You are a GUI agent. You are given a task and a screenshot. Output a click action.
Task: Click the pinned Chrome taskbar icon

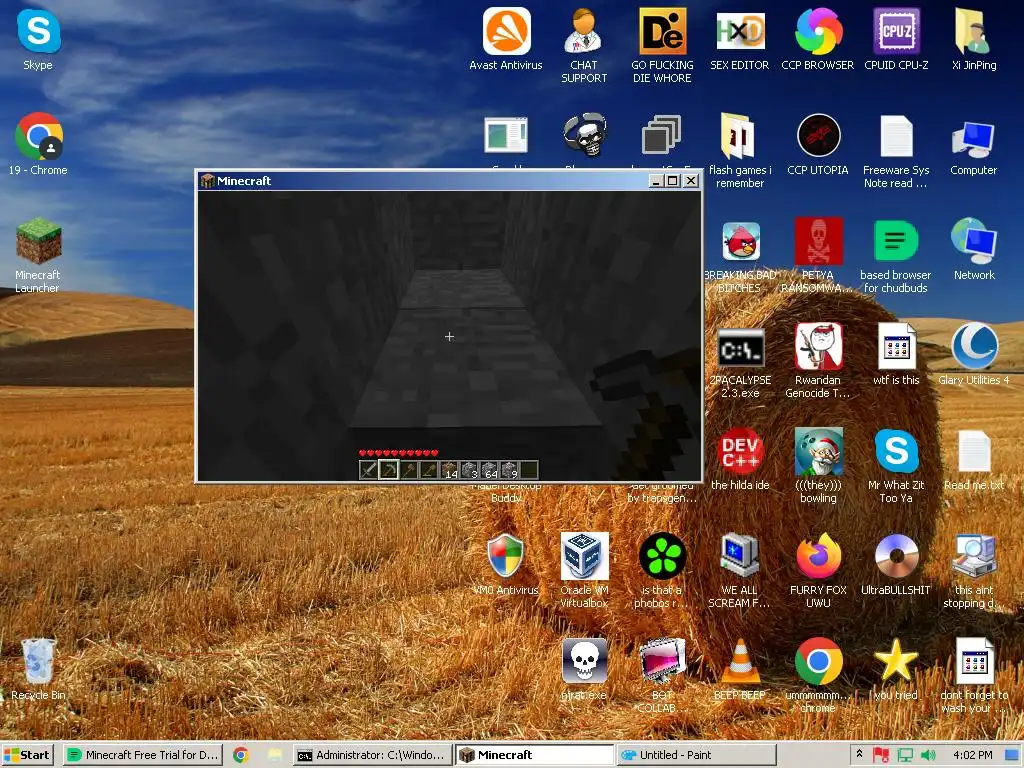(x=240, y=755)
